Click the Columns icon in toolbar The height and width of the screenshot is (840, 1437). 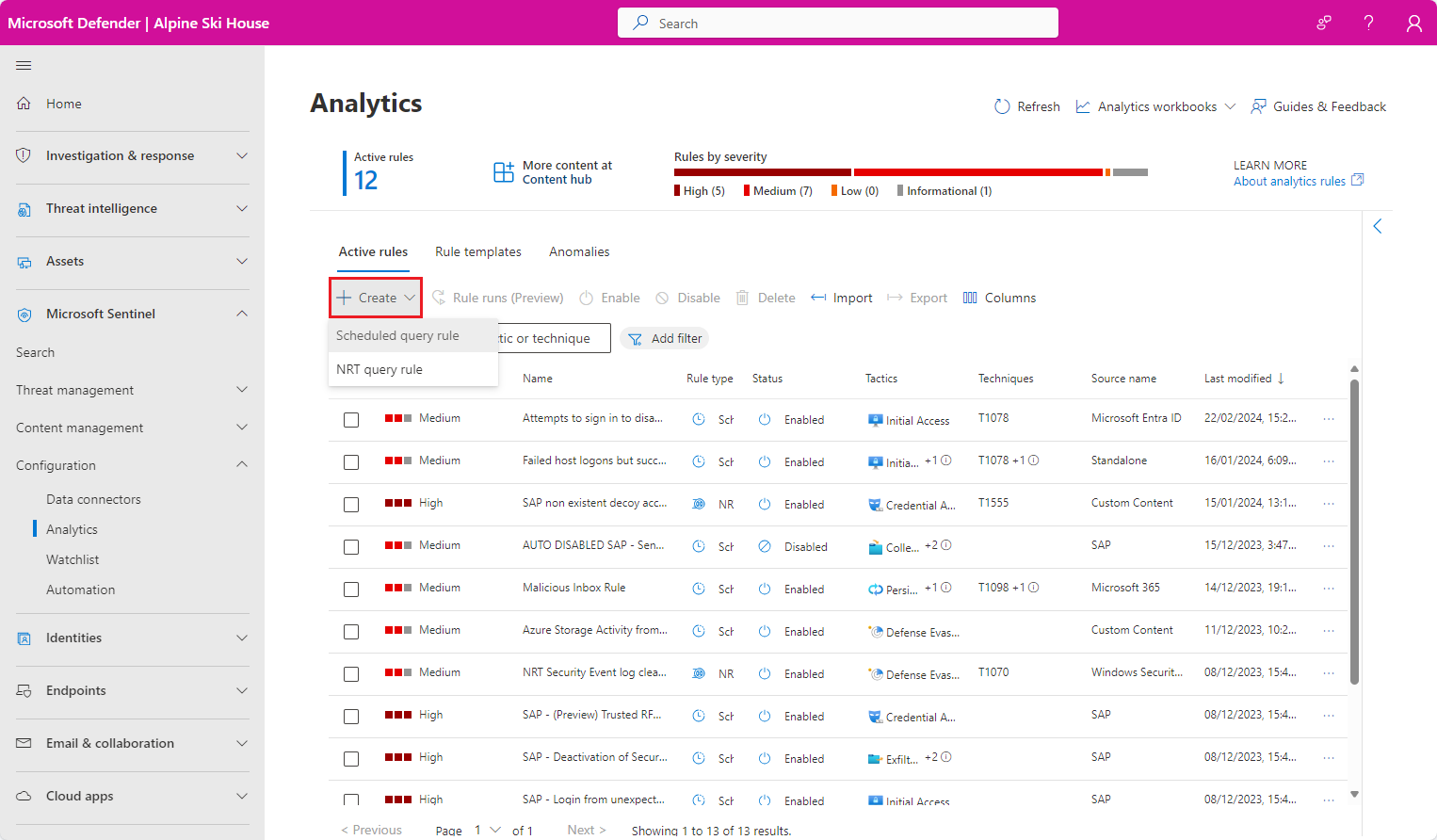click(970, 298)
